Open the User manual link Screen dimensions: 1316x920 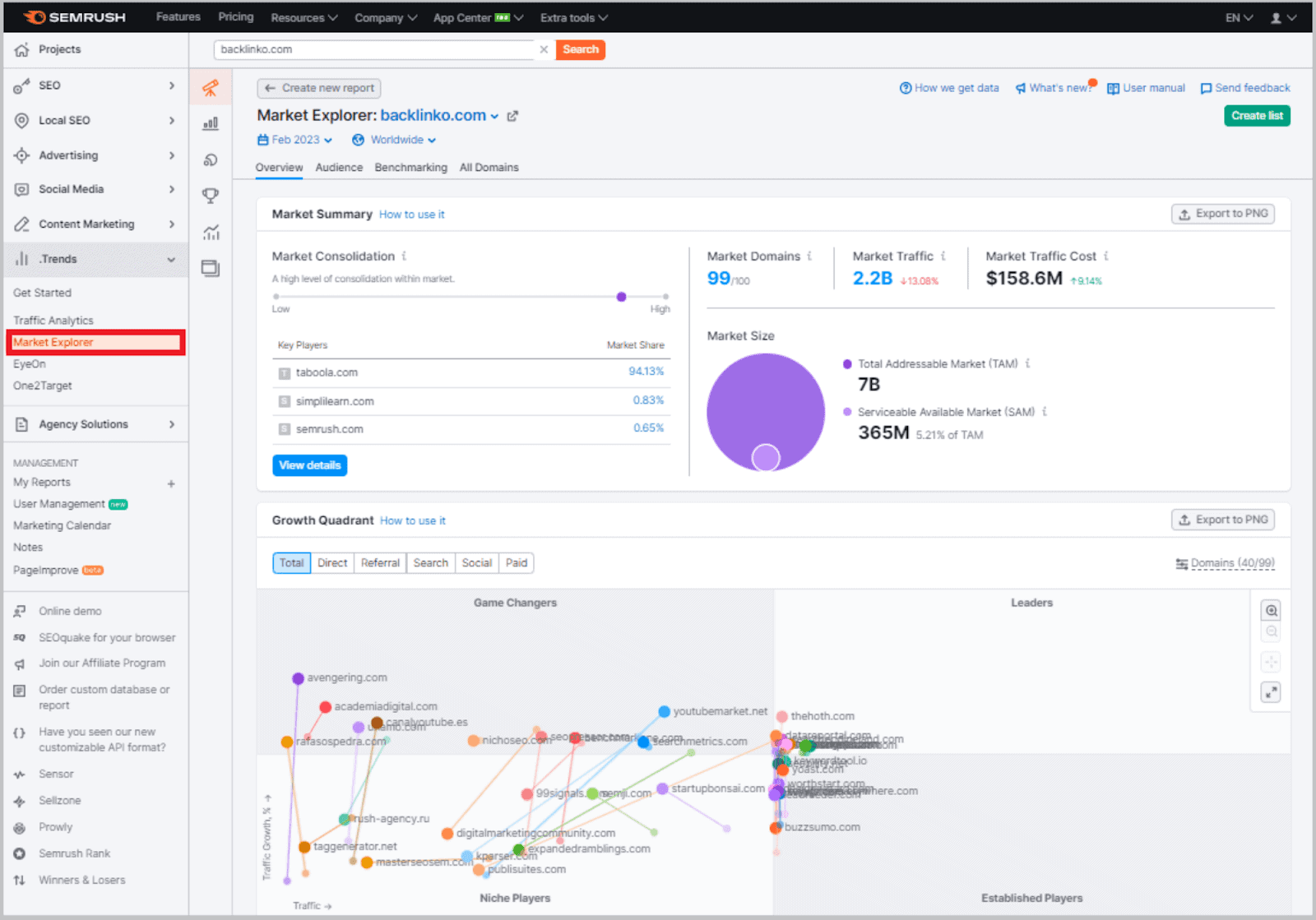pos(1146,88)
